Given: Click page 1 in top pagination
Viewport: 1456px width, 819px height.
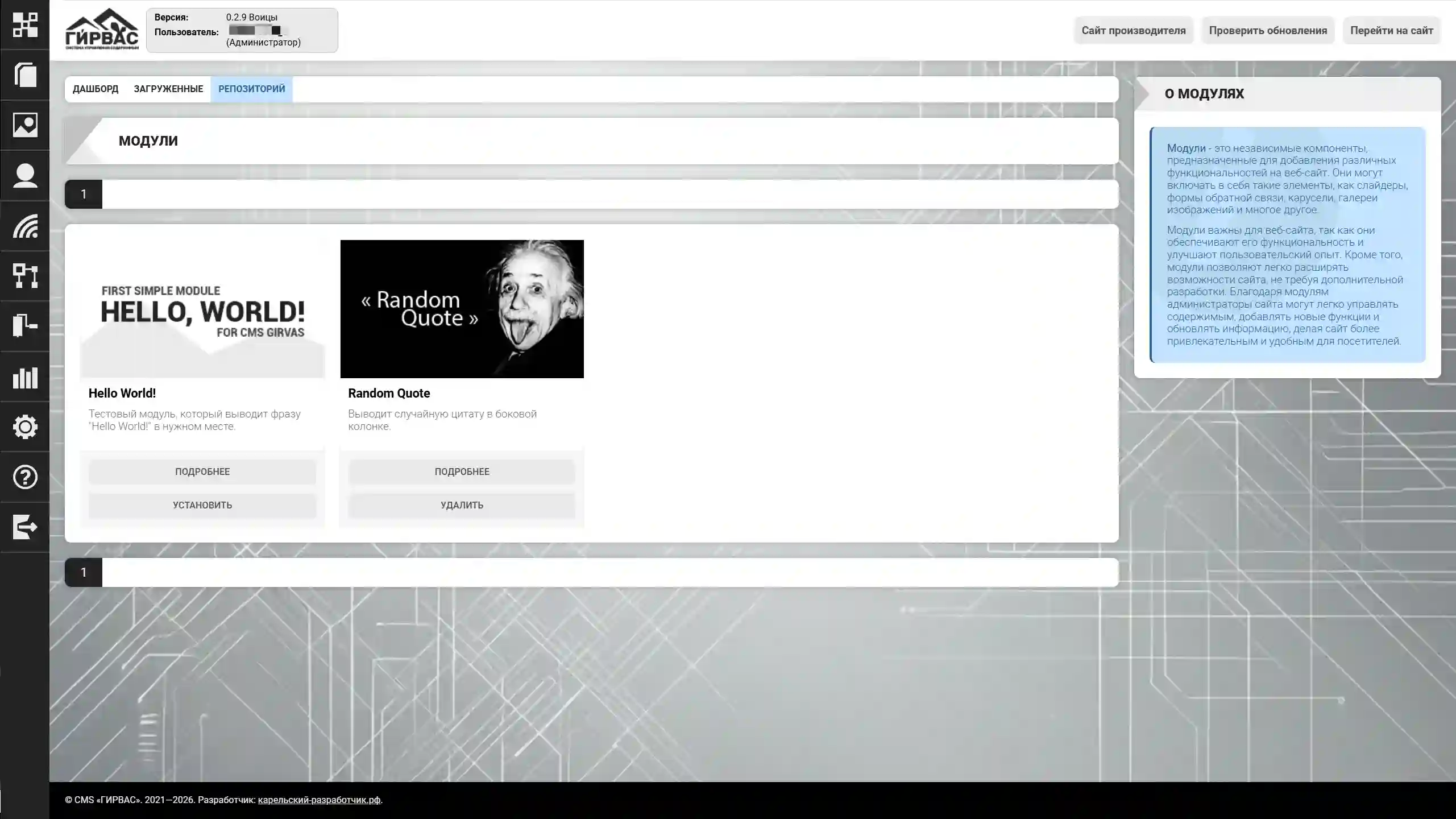Looking at the screenshot, I should pyautogui.click(x=84, y=195).
